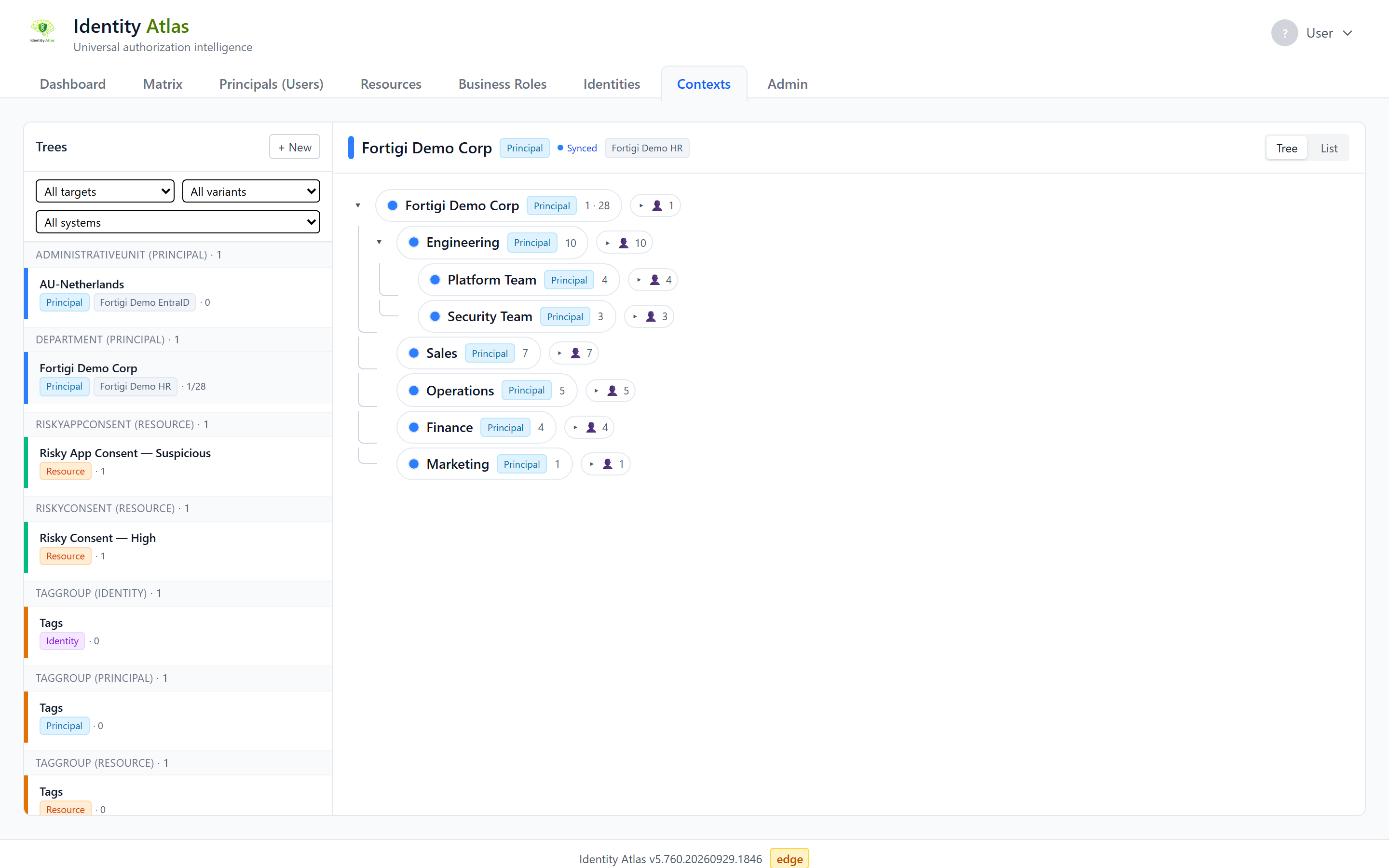
Task: Create a new tree with + New
Action: pyautogui.click(x=295, y=147)
